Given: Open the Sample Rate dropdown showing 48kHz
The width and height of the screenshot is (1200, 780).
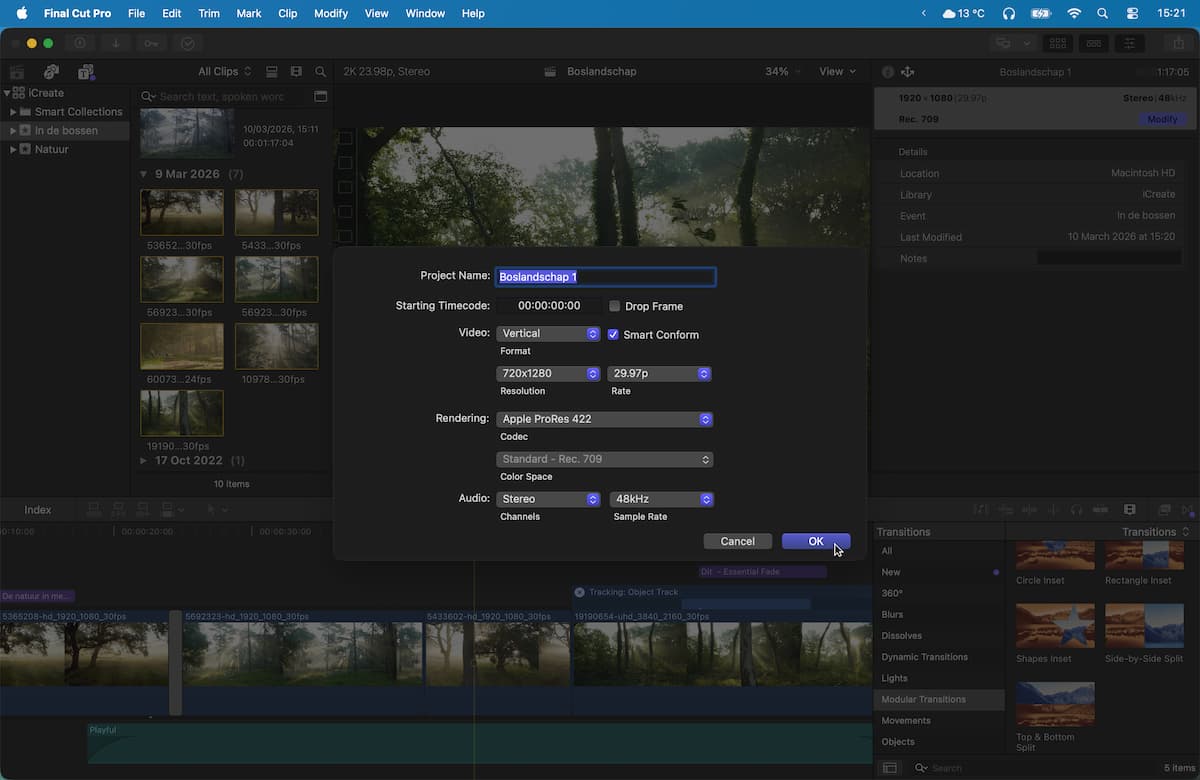Looking at the screenshot, I should point(661,499).
